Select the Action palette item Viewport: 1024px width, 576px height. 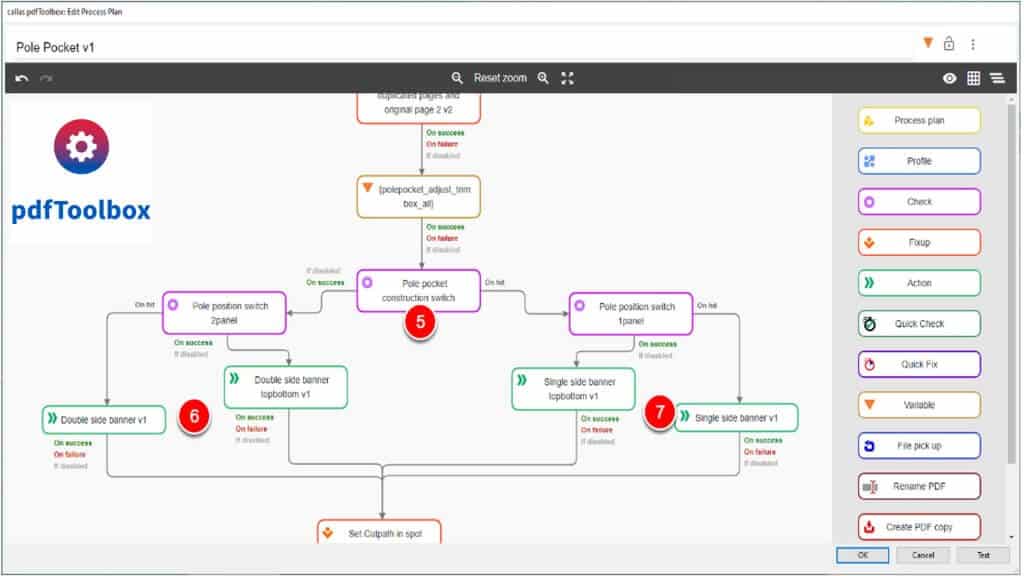[x=919, y=283]
